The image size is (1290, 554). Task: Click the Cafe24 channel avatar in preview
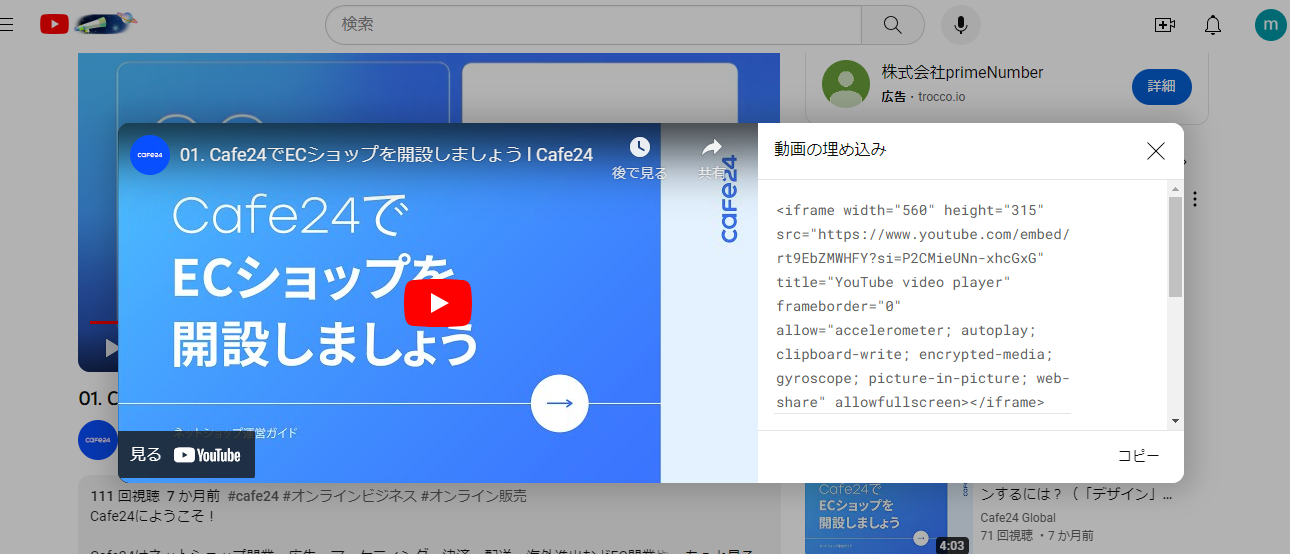click(x=150, y=155)
